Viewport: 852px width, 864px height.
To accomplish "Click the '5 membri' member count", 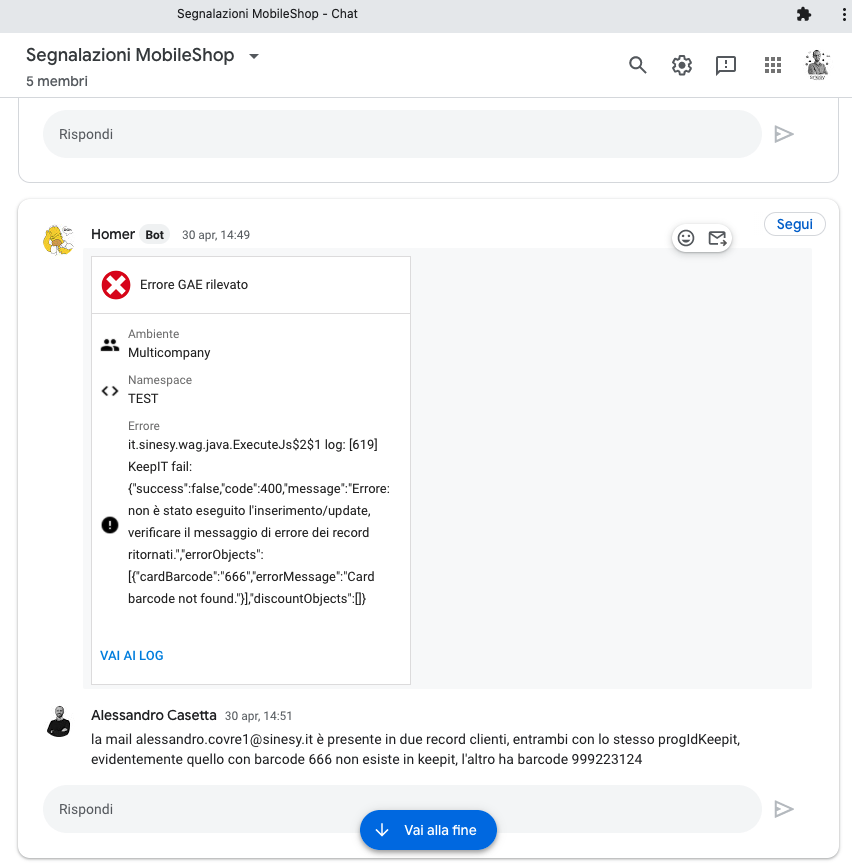I will [x=57, y=81].
